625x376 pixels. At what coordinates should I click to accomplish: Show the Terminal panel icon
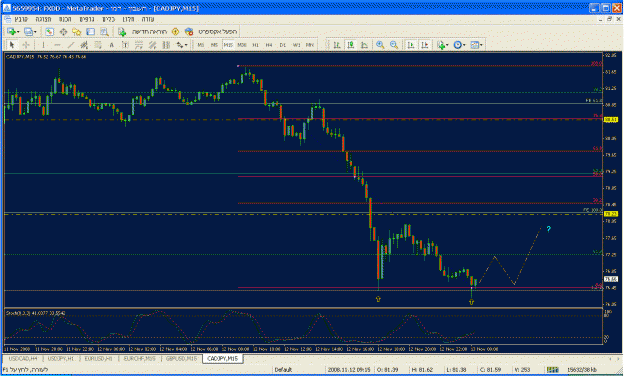90,31
